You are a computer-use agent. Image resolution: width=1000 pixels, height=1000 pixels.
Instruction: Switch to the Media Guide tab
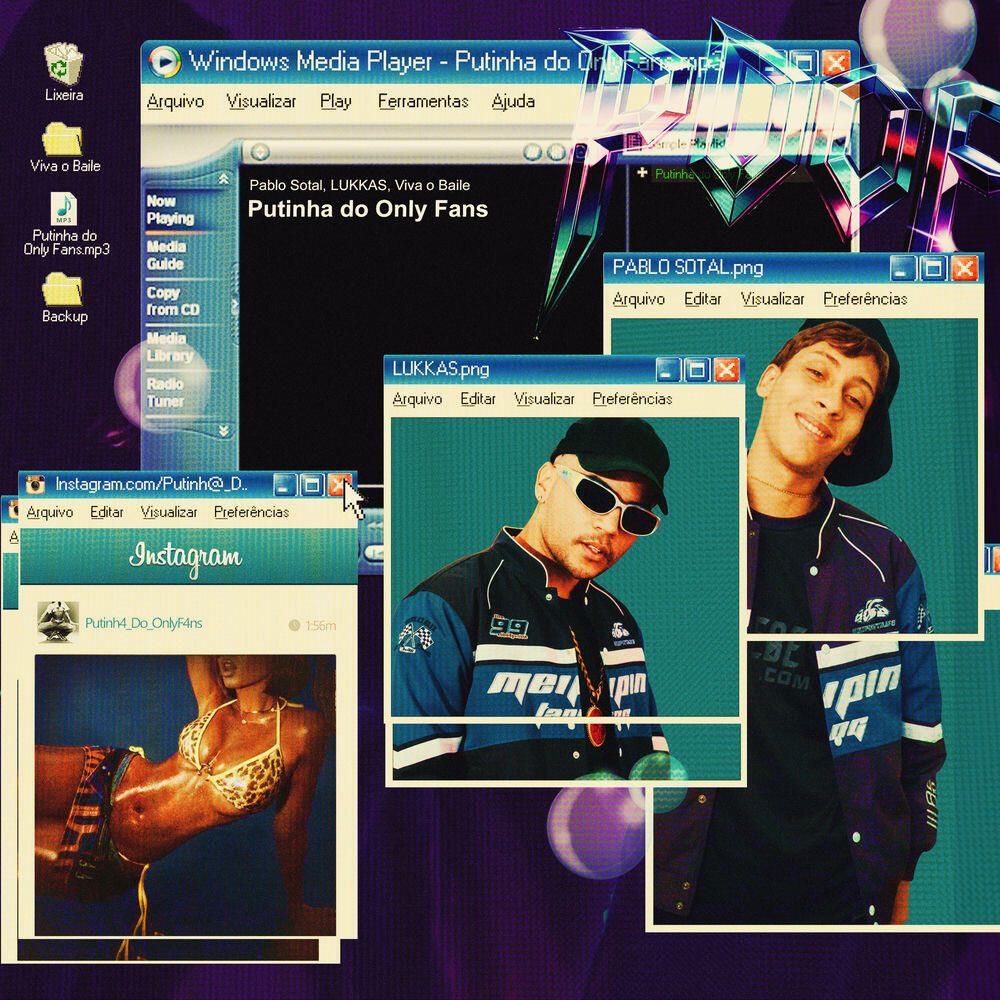[x=166, y=255]
